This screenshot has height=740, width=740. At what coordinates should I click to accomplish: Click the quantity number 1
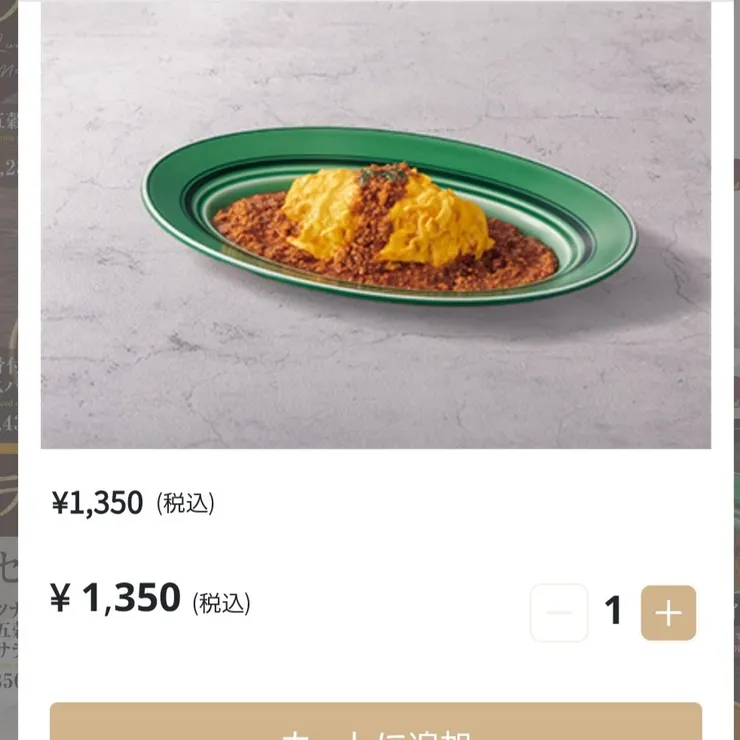tap(613, 610)
